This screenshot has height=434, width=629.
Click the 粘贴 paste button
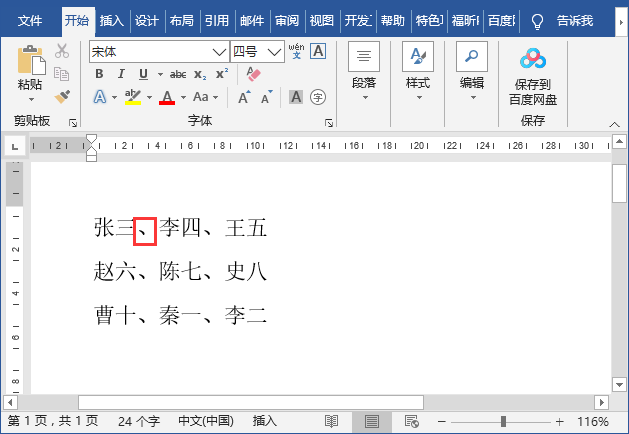point(30,72)
